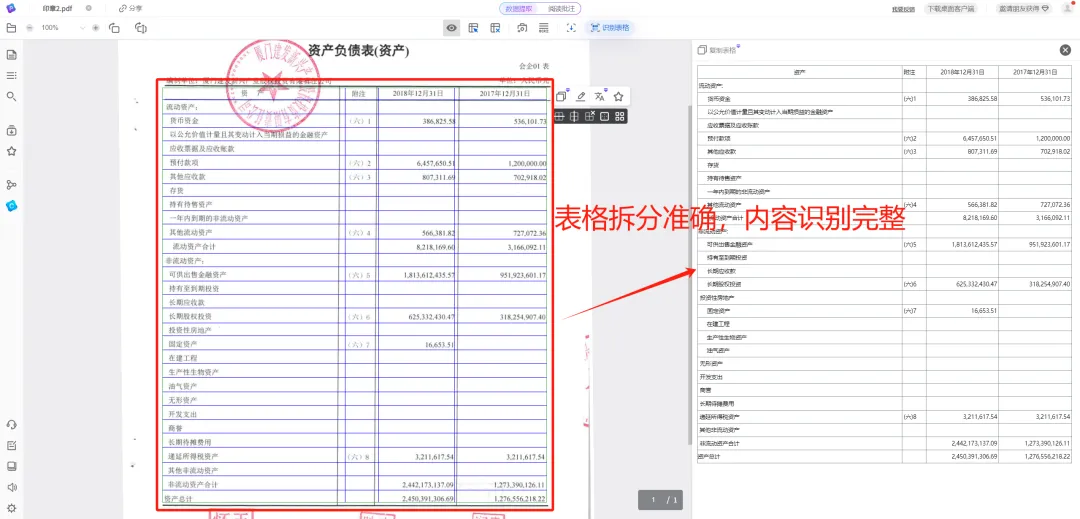Click the speaker announcement icon
The width and height of the screenshot is (1080, 519).
(x=11, y=487)
